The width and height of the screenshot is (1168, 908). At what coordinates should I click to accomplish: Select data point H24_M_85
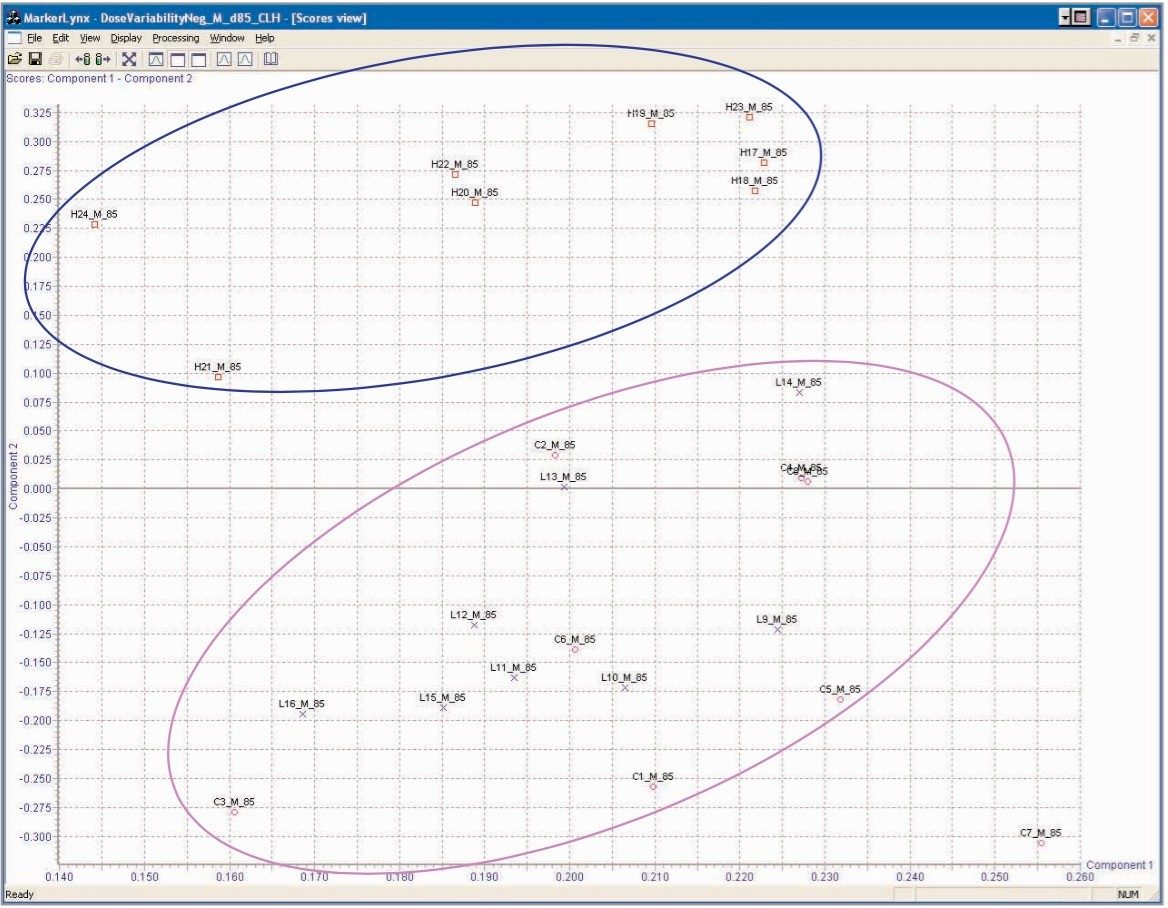95,224
